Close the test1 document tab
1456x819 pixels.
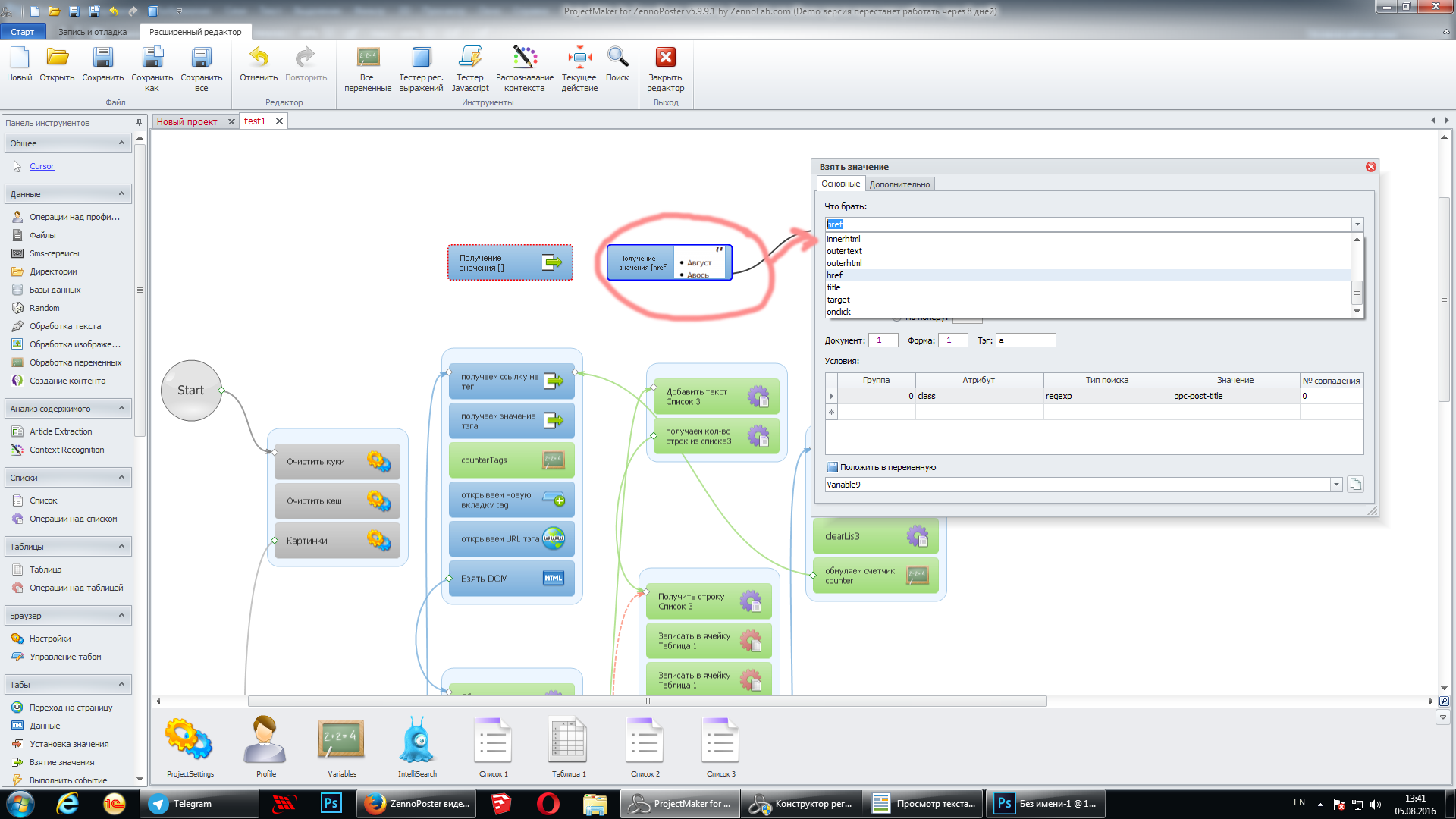coord(279,121)
